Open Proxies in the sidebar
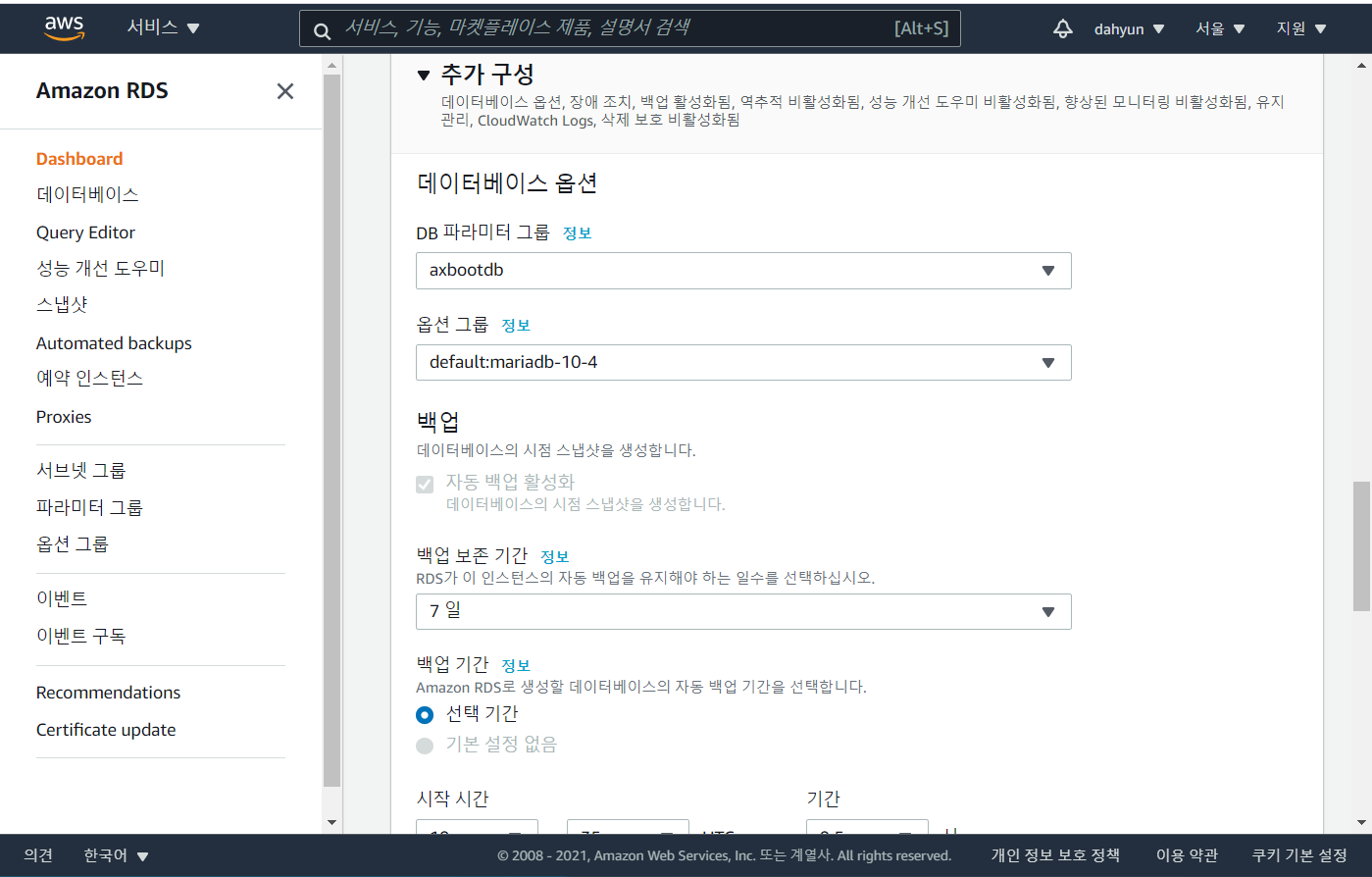The height and width of the screenshot is (877, 1372). click(x=64, y=417)
